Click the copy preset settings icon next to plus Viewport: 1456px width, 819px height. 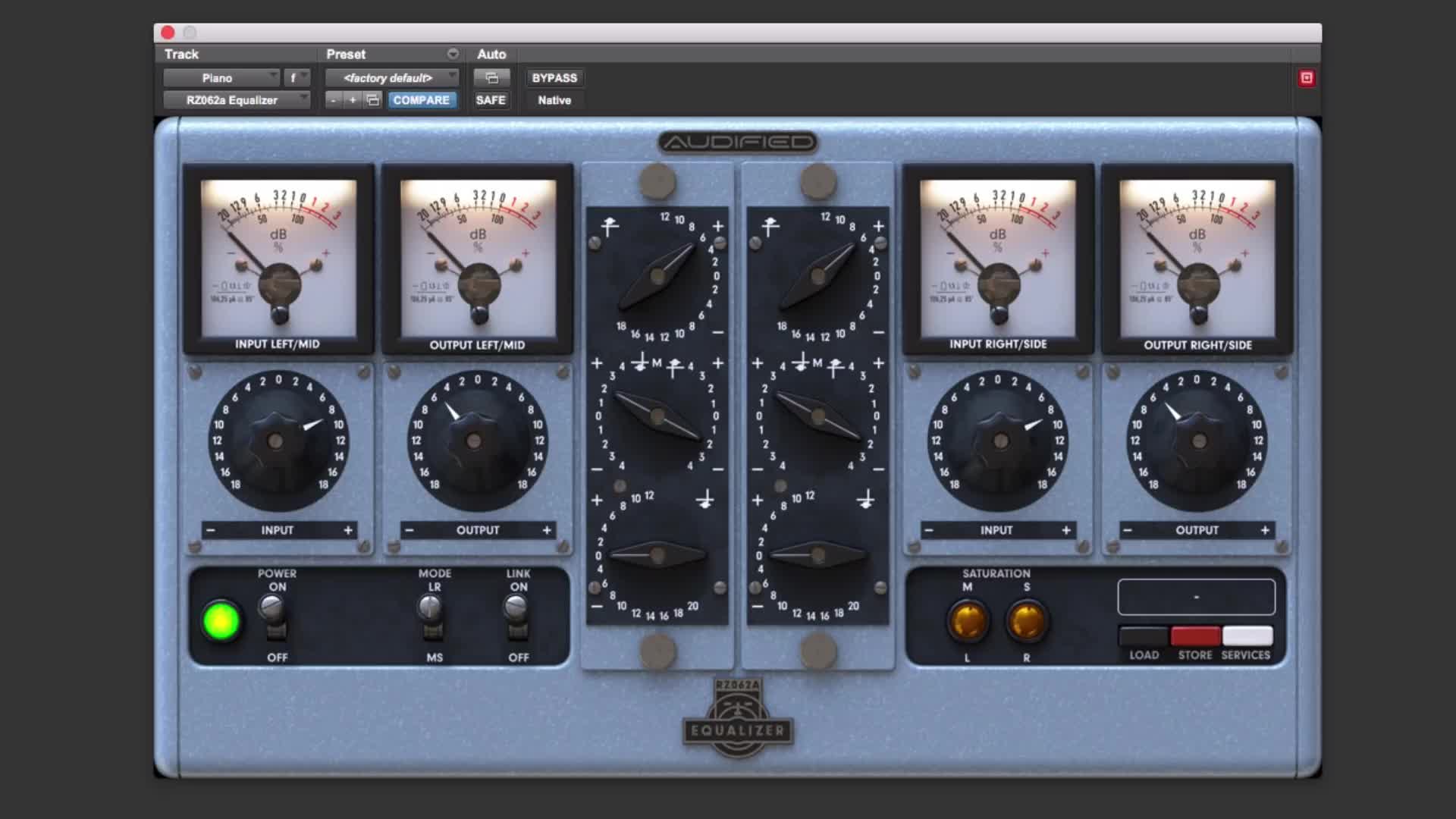372,100
